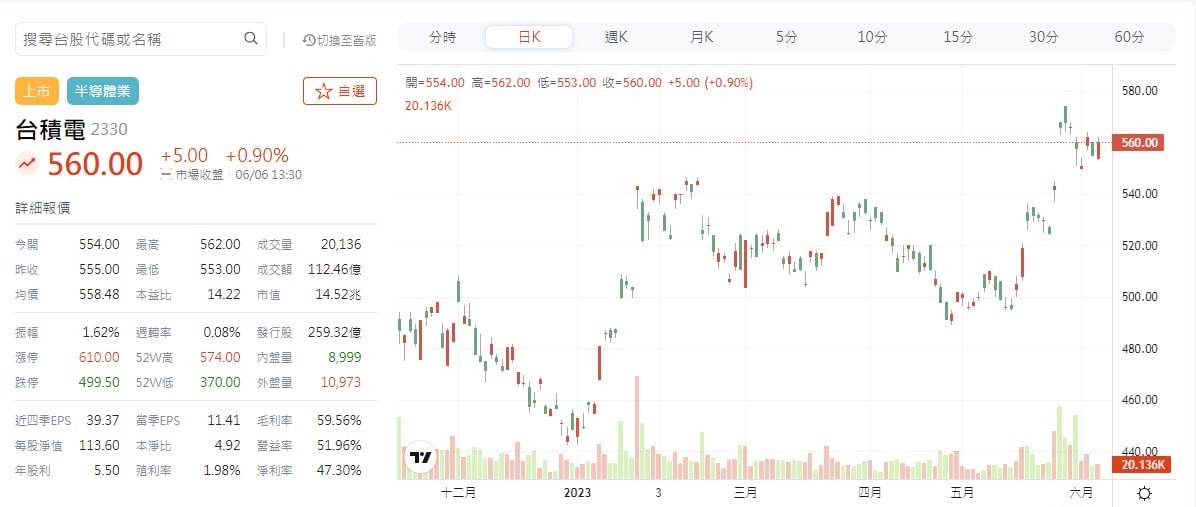Click the 半導體業 industry tag

pos(103,91)
